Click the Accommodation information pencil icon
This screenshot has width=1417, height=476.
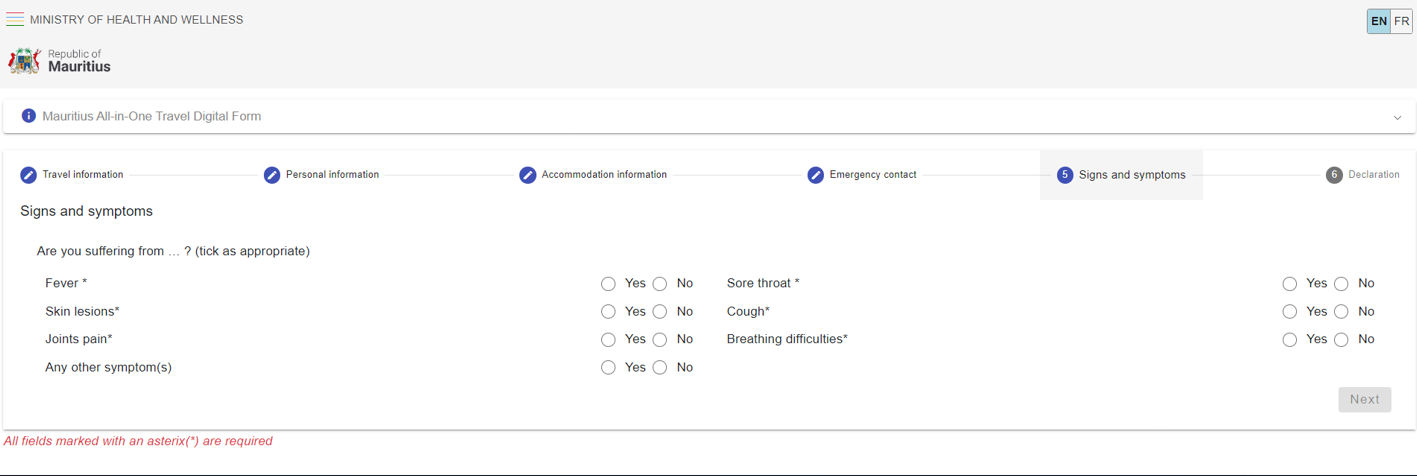tap(528, 175)
